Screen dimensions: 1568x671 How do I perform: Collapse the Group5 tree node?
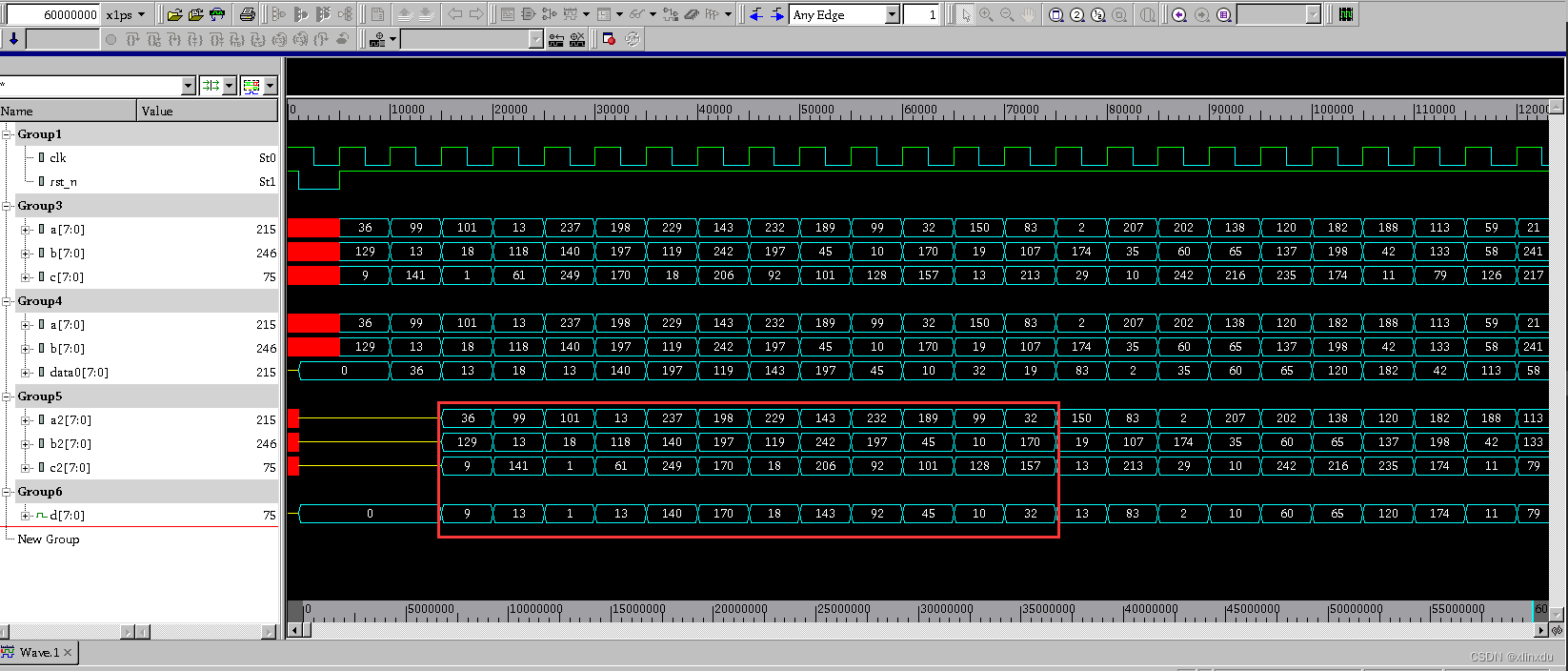click(x=8, y=396)
